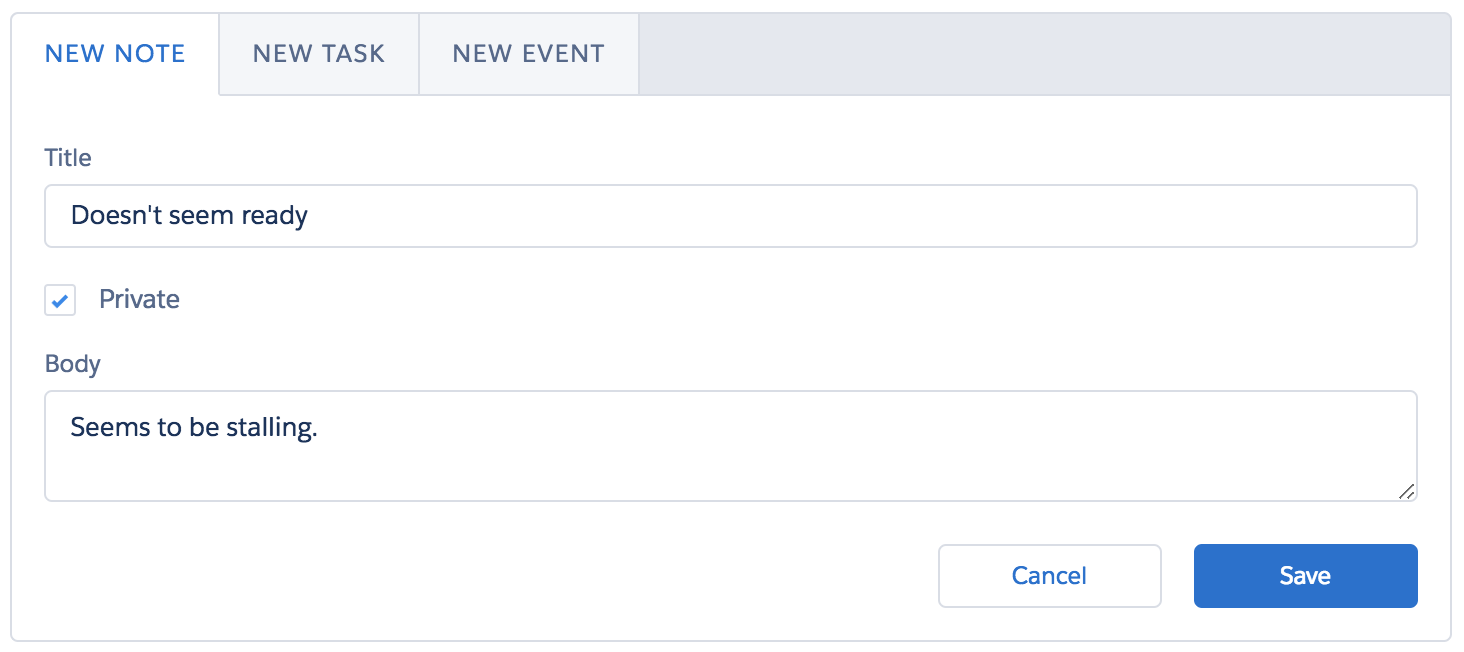Image resolution: width=1464 pixels, height=652 pixels.
Task: Click the resize handle of Body textarea
Action: 1406,491
